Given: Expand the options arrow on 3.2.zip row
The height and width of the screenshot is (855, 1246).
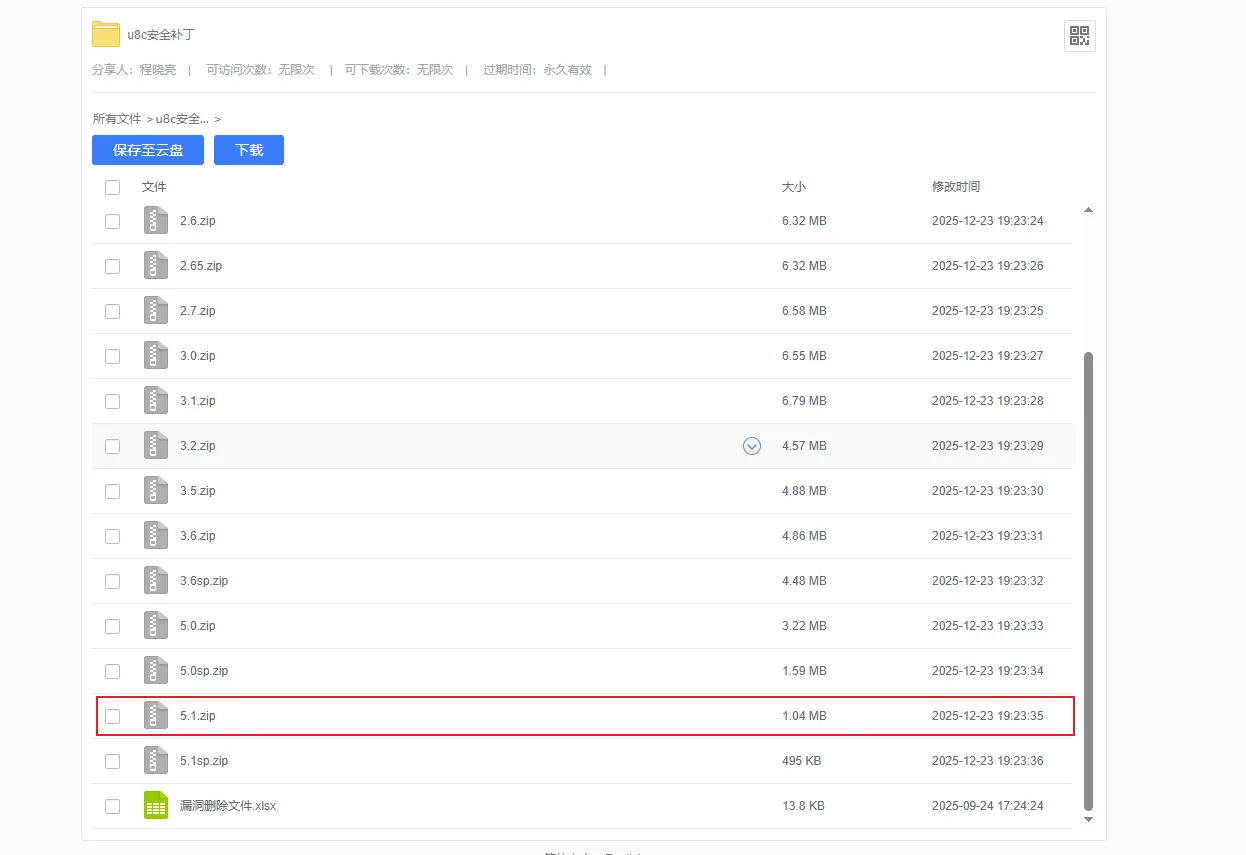Looking at the screenshot, I should [752, 446].
